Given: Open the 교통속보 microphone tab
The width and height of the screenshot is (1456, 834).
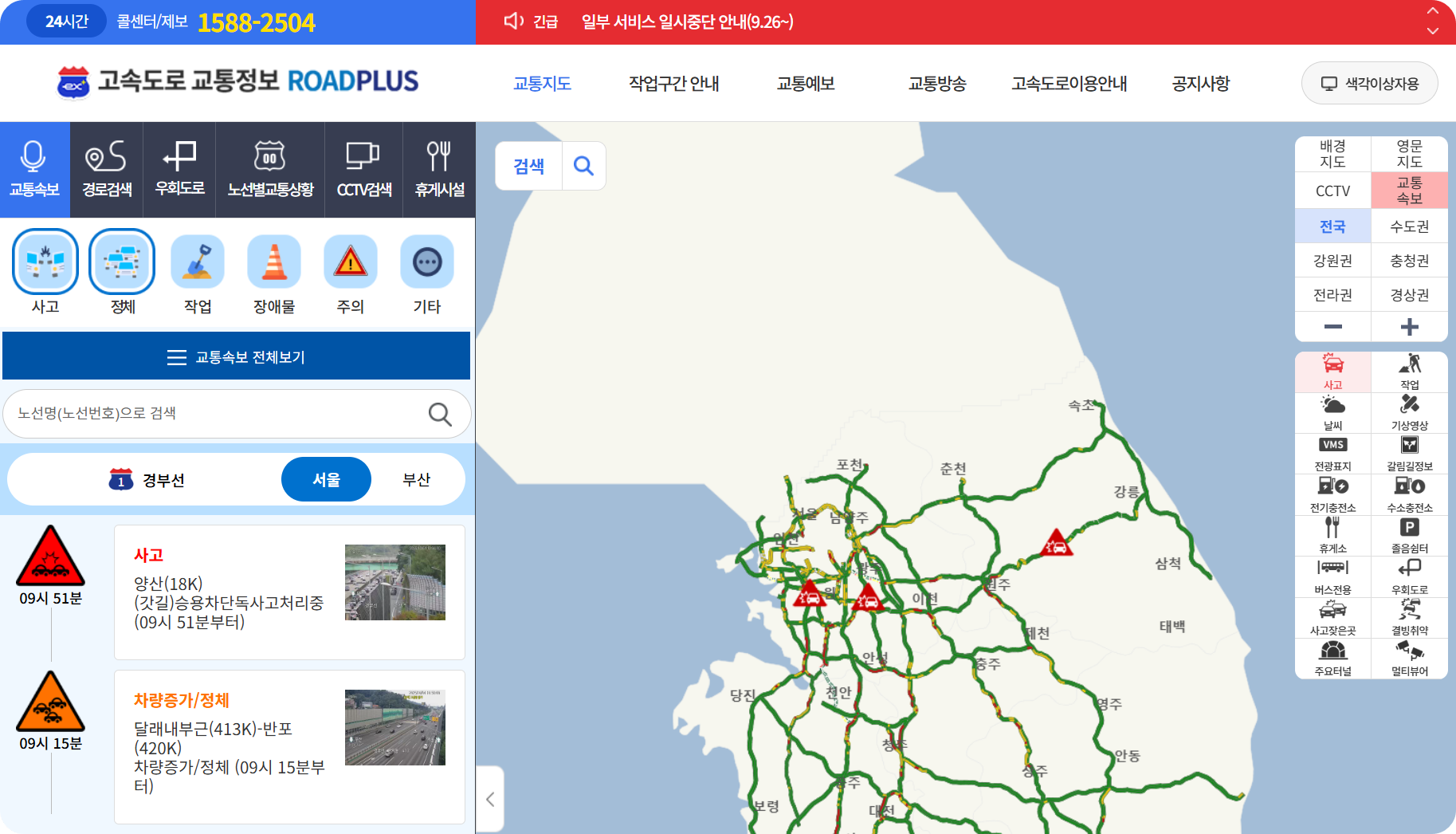Looking at the screenshot, I should point(35,170).
